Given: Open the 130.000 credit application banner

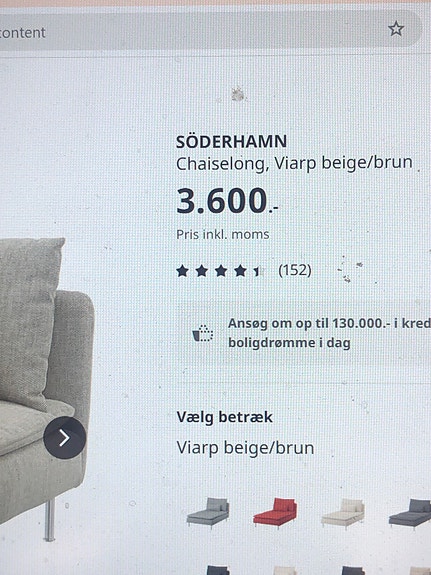Looking at the screenshot, I should 304,333.
